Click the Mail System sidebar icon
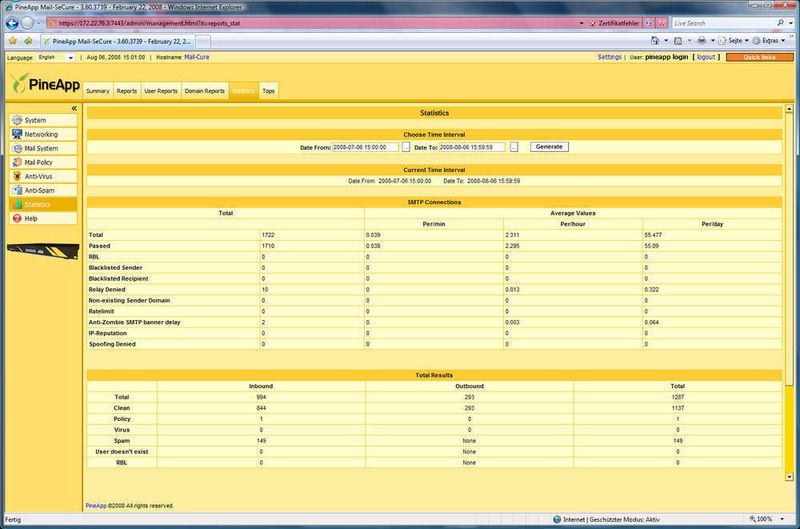The image size is (800, 529). 17,148
